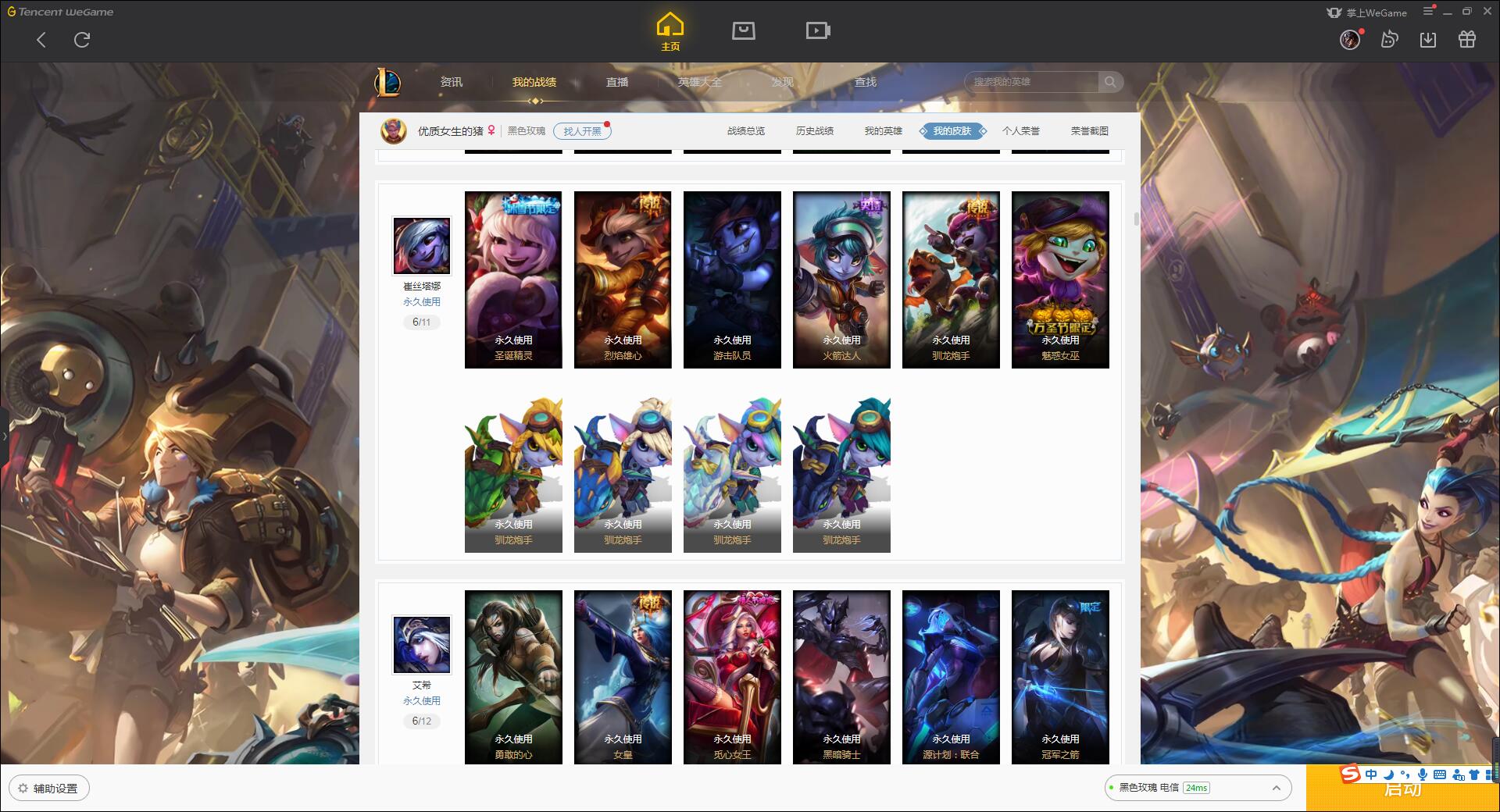Open the 直播 tab
This screenshot has width=1500, height=812.
pos(617,82)
